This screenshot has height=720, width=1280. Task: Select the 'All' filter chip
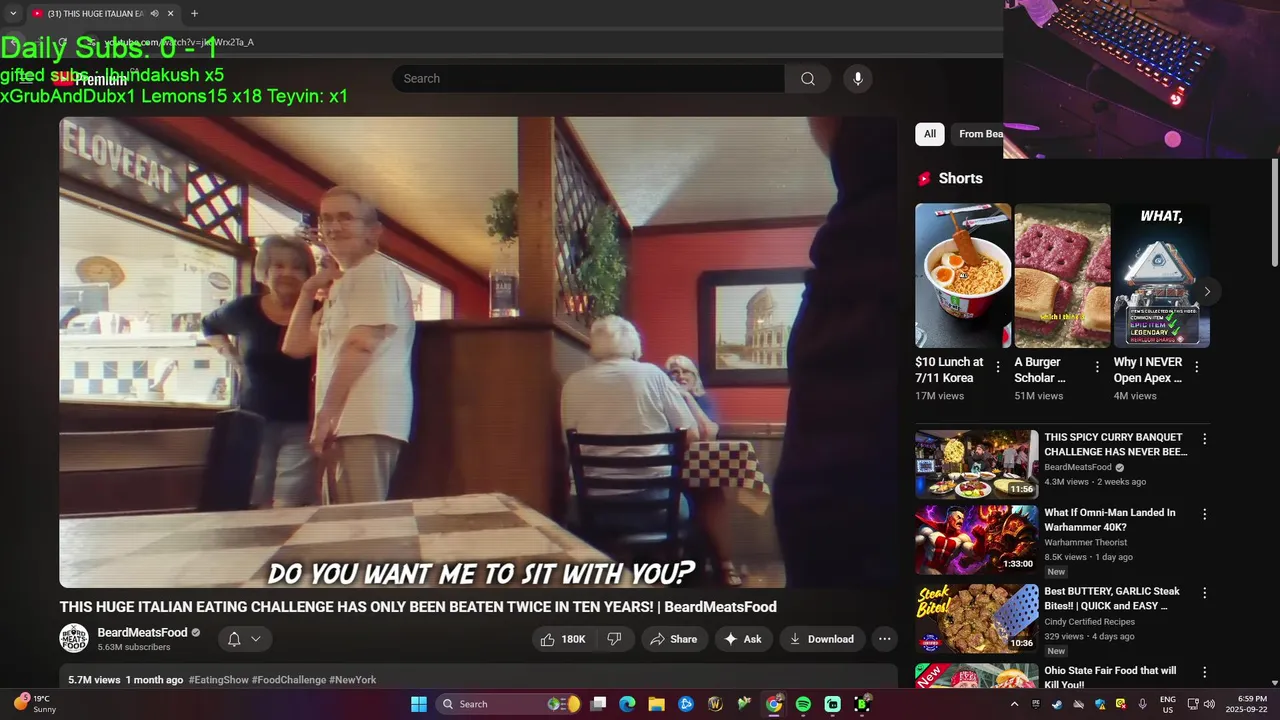click(x=930, y=134)
